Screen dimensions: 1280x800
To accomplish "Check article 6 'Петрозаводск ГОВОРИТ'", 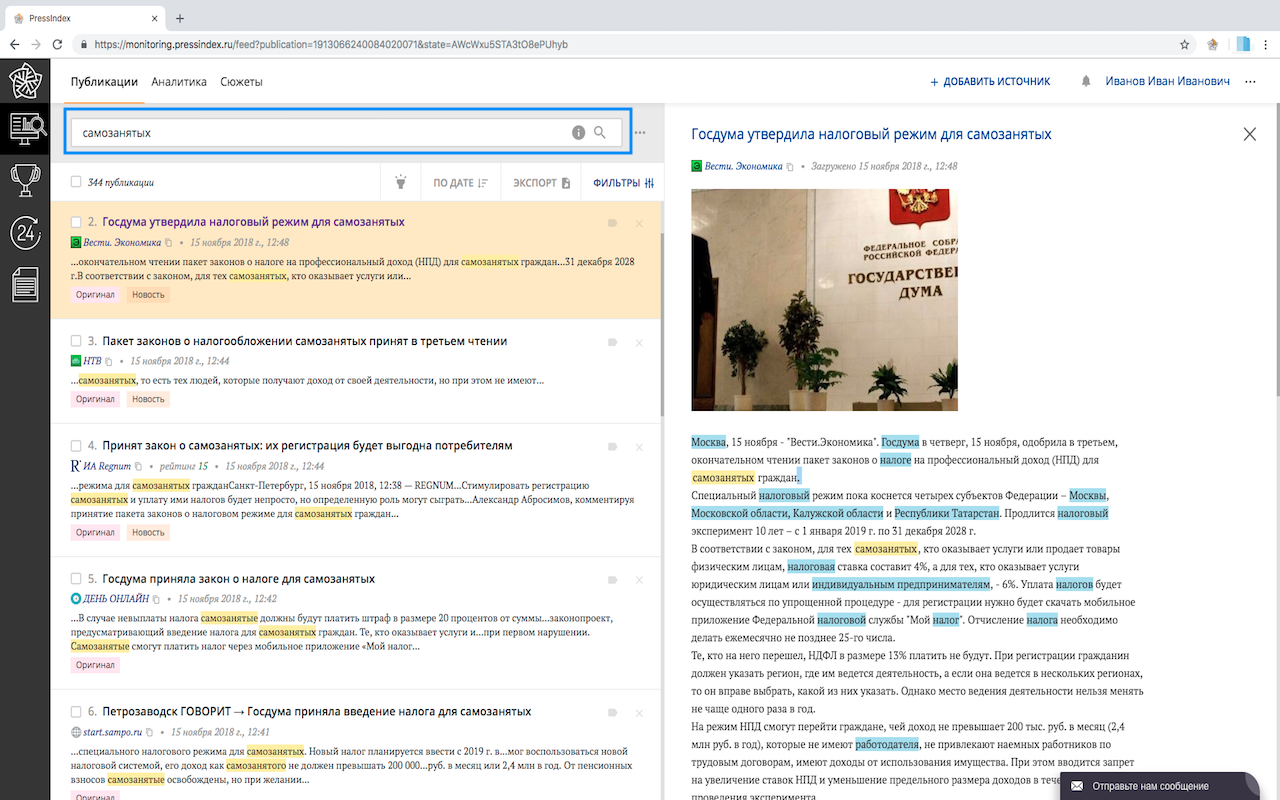I will (x=76, y=712).
